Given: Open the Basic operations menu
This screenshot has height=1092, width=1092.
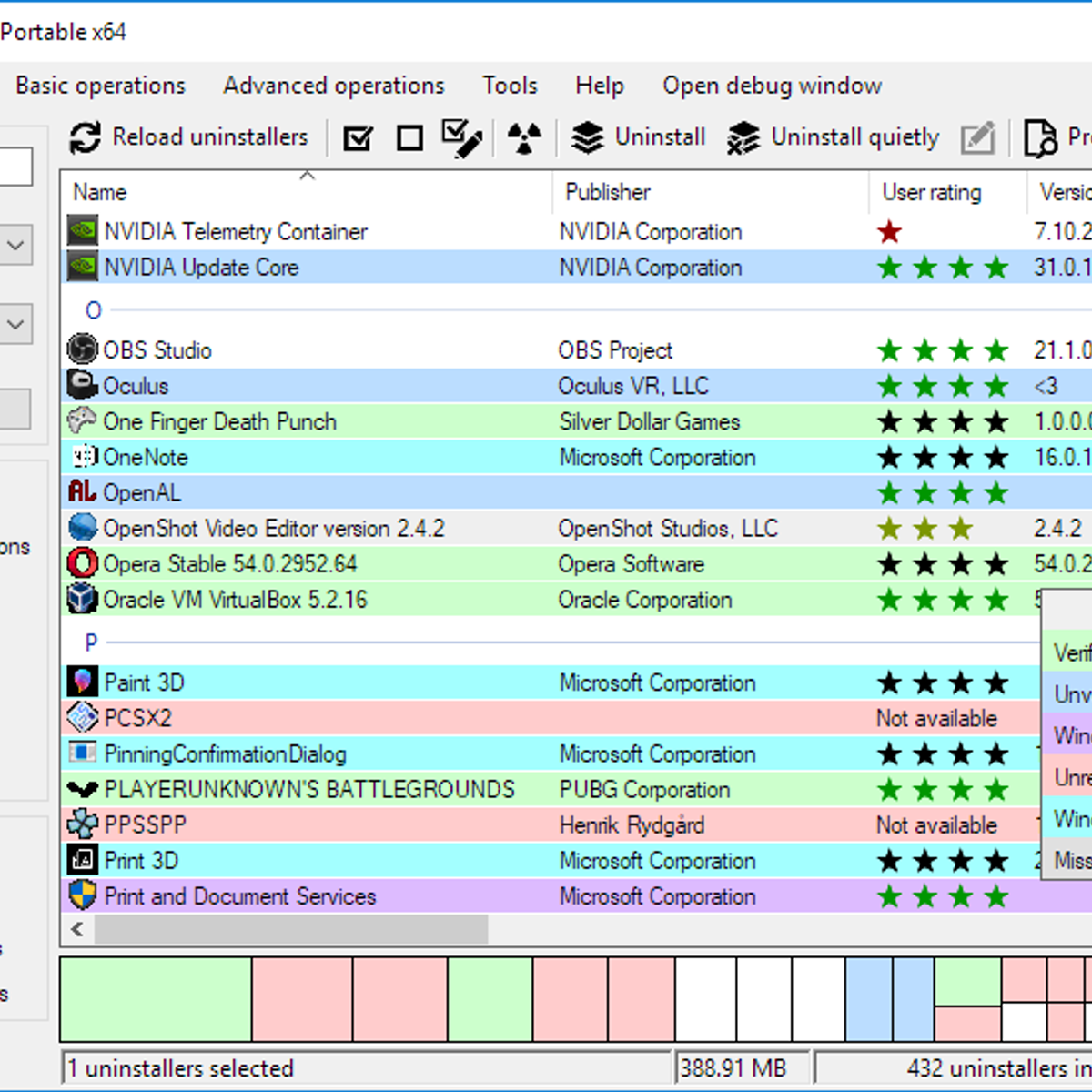Looking at the screenshot, I should 100,86.
